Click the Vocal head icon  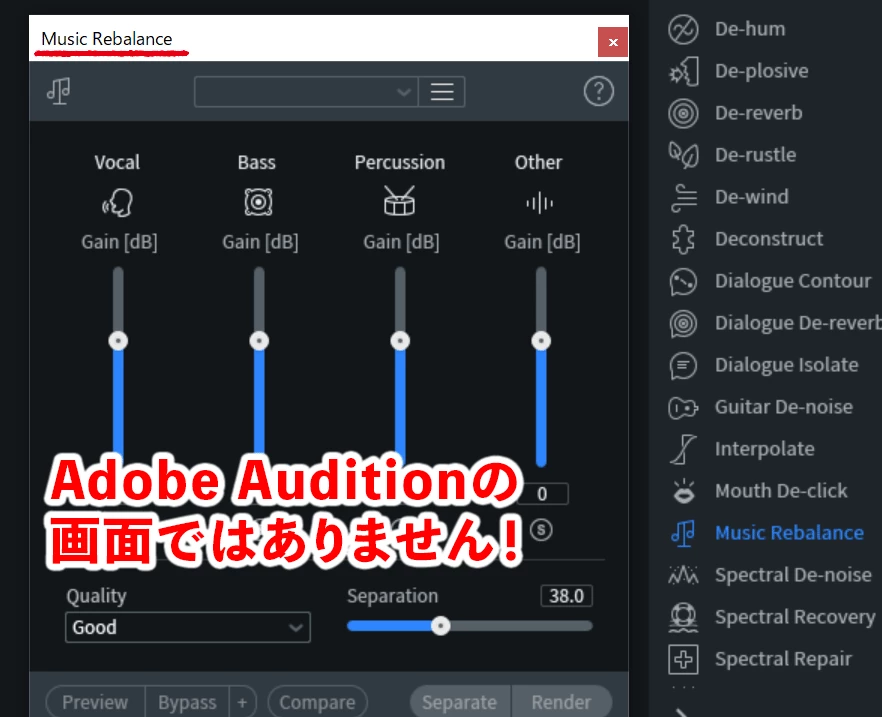117,202
